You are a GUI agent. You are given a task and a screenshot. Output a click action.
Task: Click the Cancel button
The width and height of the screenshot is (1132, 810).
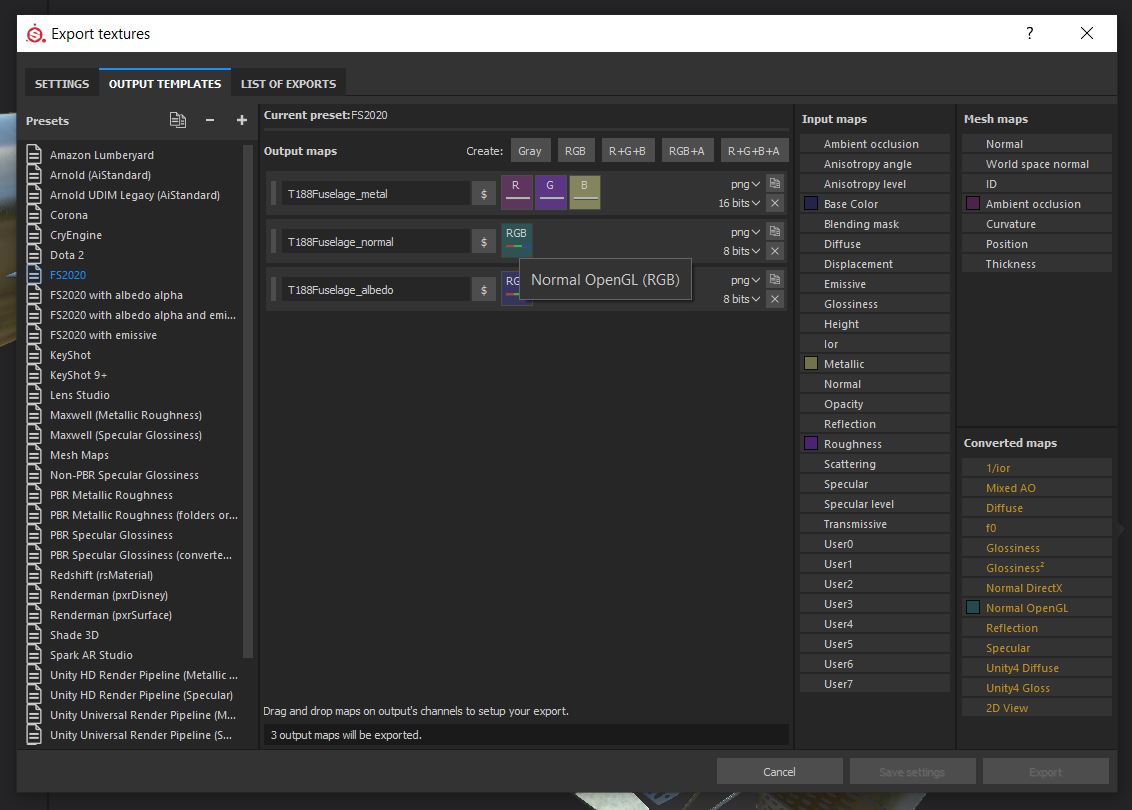click(x=779, y=771)
